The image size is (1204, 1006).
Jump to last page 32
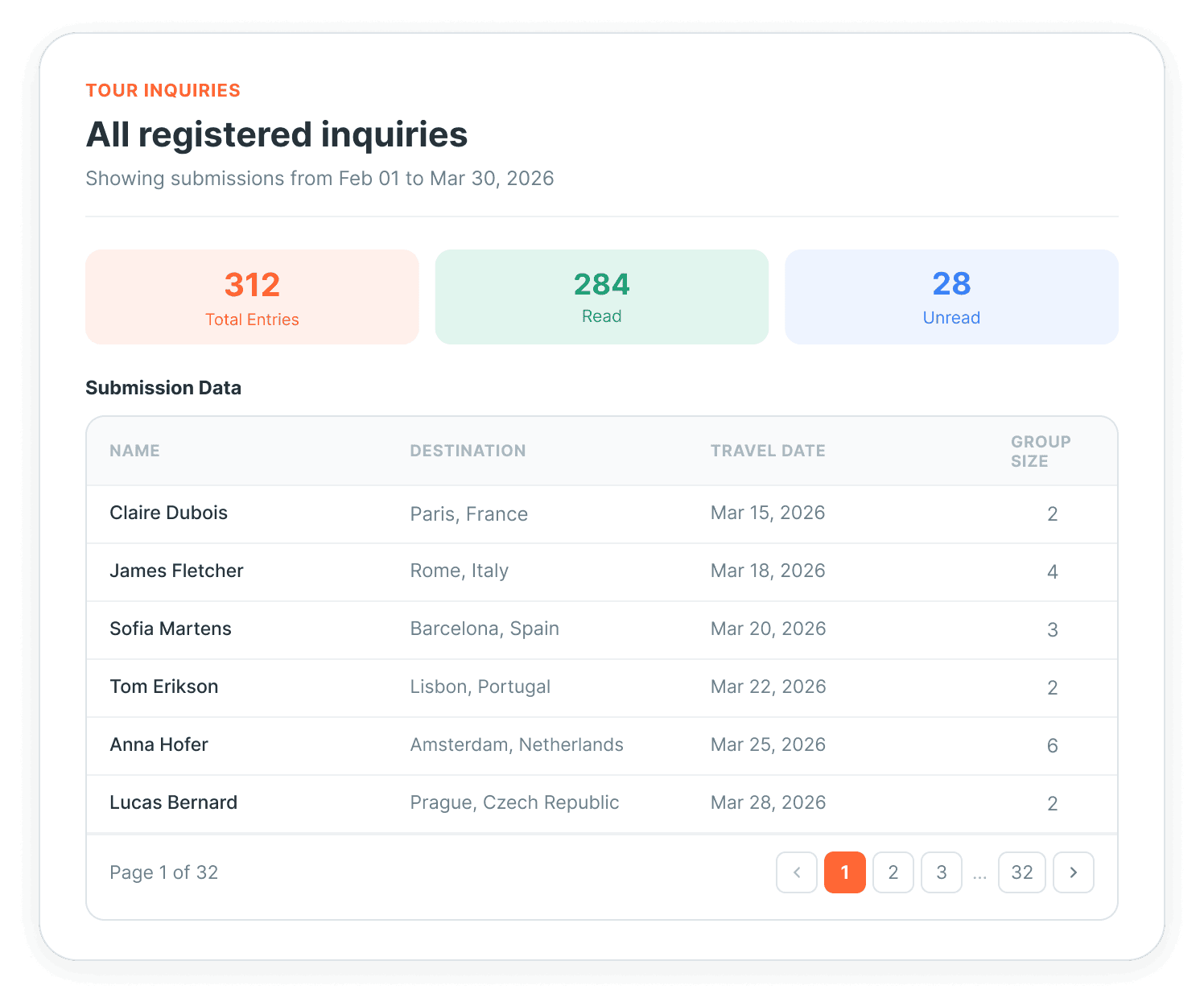[x=1022, y=872]
